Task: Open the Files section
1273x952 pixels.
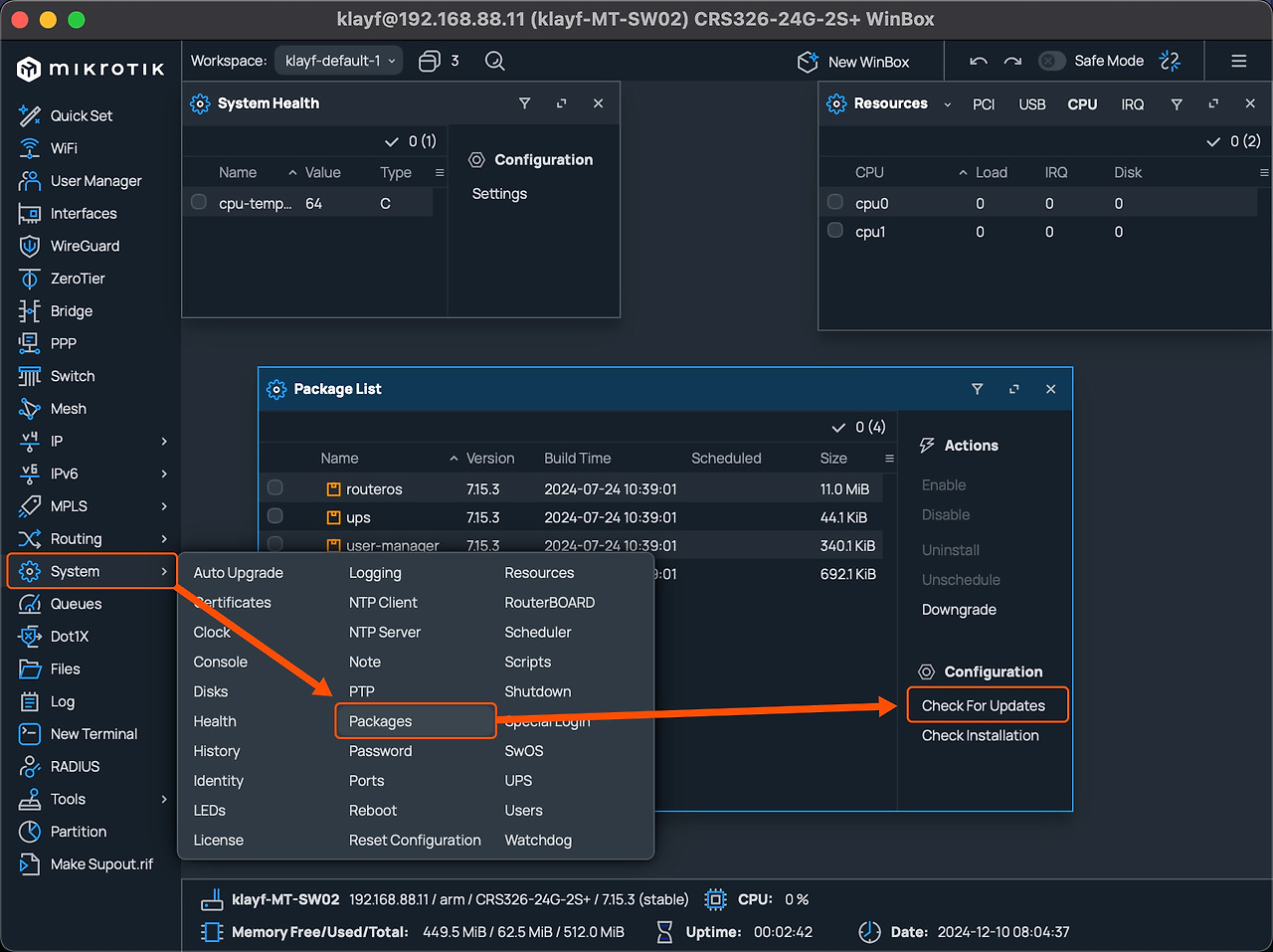Action: [65, 669]
